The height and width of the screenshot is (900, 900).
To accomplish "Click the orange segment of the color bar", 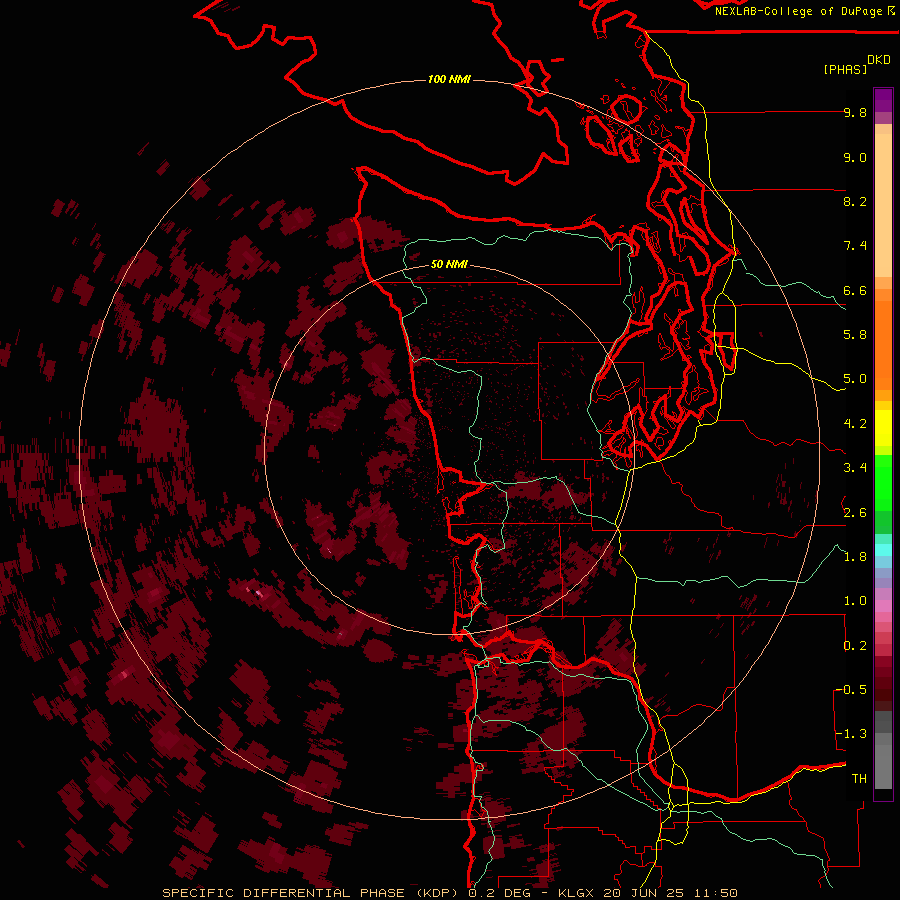I will point(883,346).
